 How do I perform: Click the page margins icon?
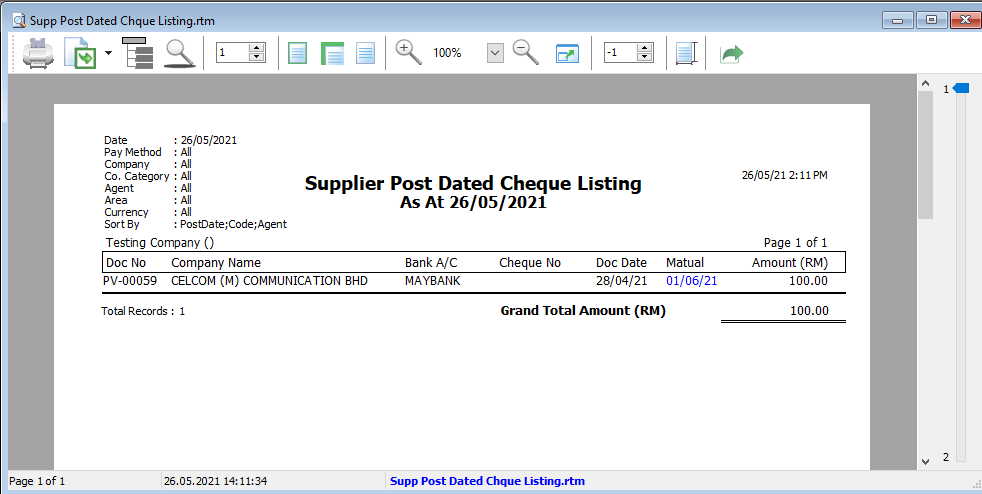[686, 53]
